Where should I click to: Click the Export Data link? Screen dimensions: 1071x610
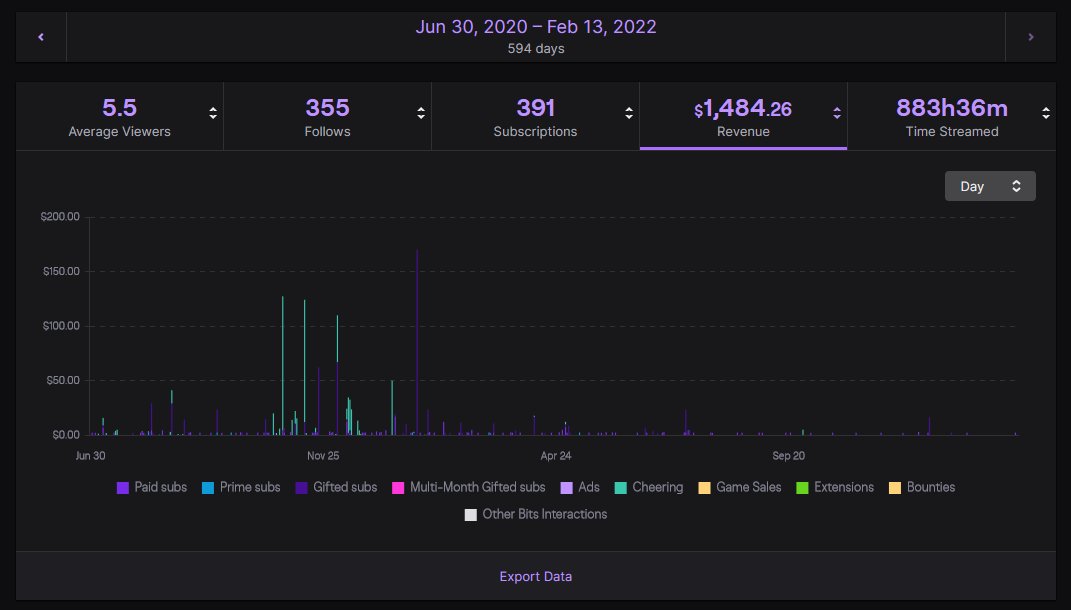535,577
